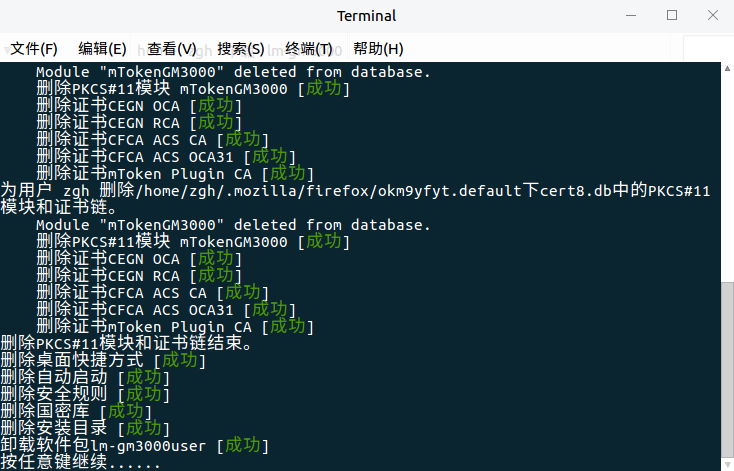Open the 搜索(S) menu
The width and height of the screenshot is (734, 471).
(241, 49)
